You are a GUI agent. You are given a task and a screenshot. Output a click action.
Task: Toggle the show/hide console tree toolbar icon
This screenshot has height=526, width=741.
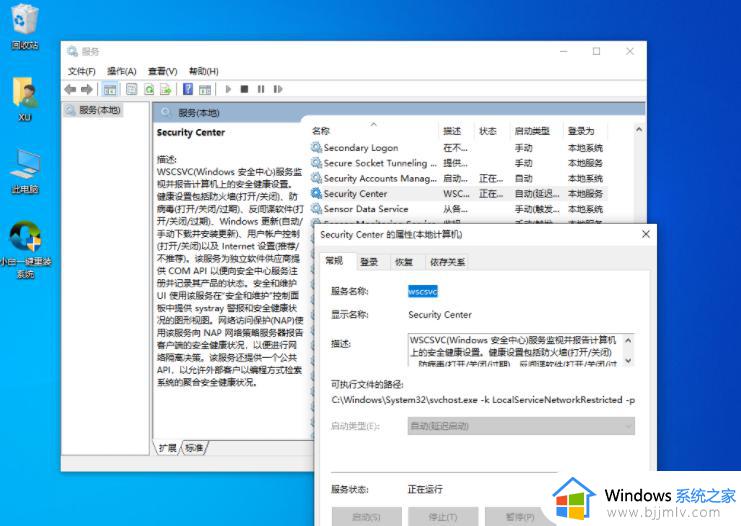click(110, 89)
